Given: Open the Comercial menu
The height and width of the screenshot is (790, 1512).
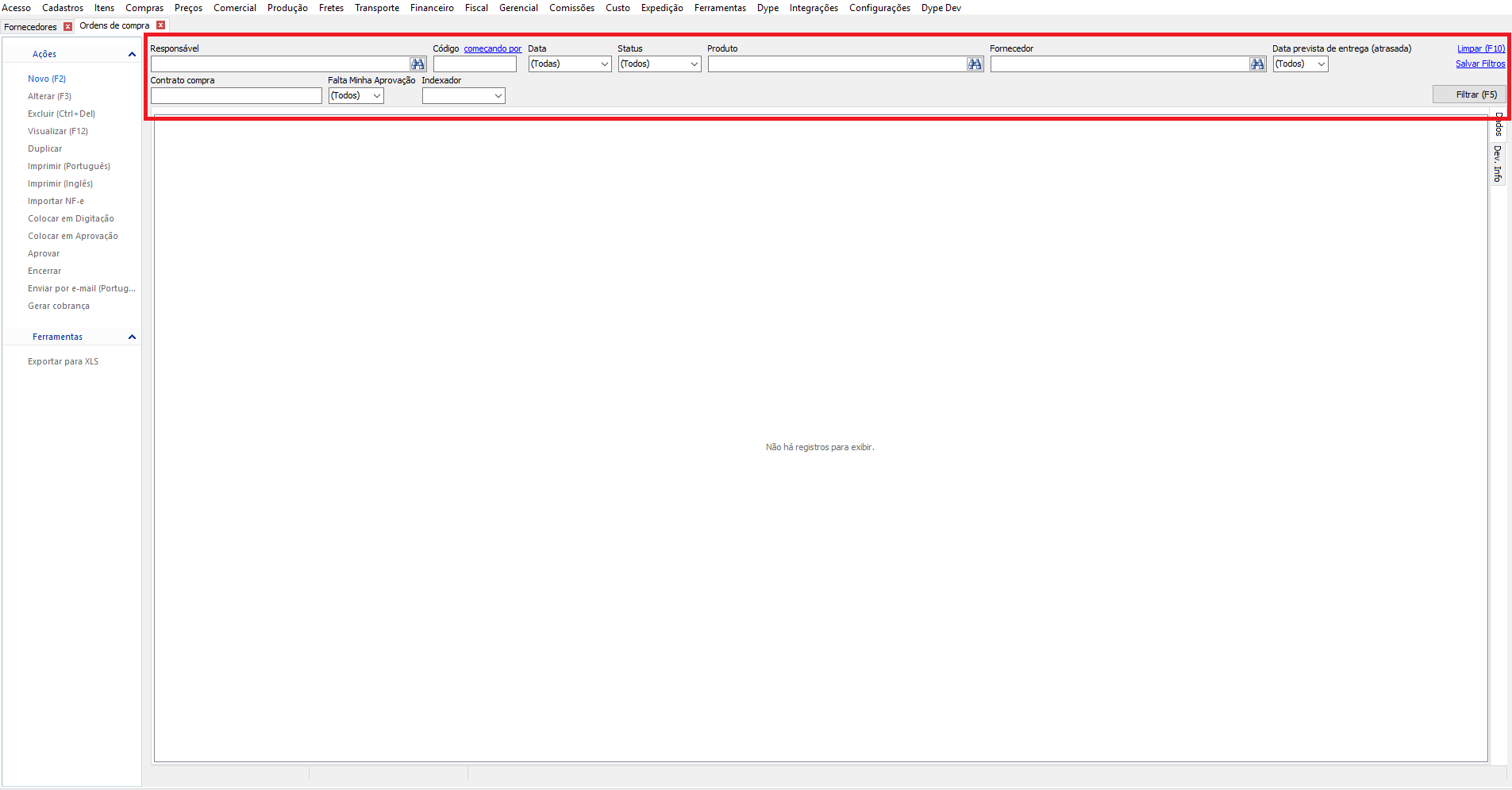Looking at the screenshot, I should [x=235, y=8].
